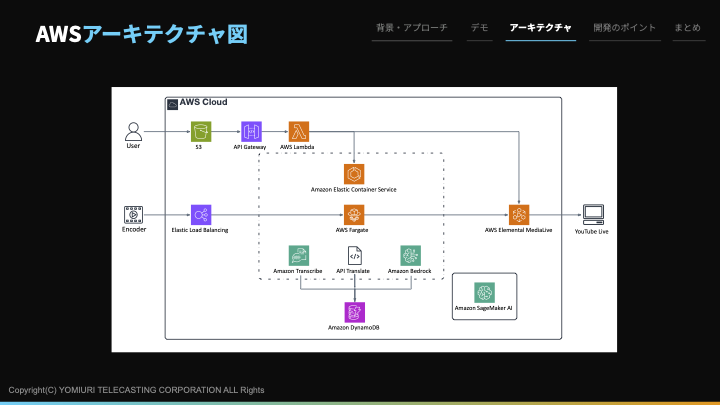Click the Encoder label text
Image resolution: width=720 pixels, height=405 pixels.
(x=134, y=229)
